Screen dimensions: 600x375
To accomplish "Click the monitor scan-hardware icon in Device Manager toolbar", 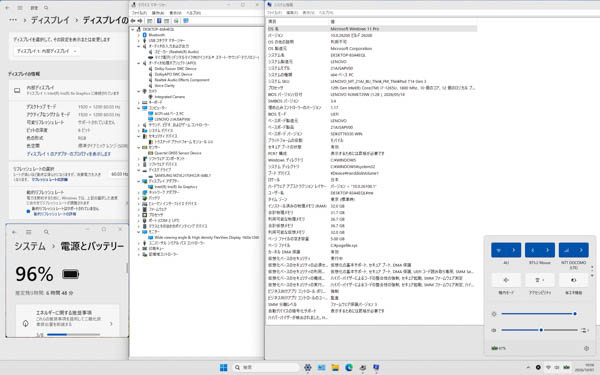I will [x=186, y=21].
